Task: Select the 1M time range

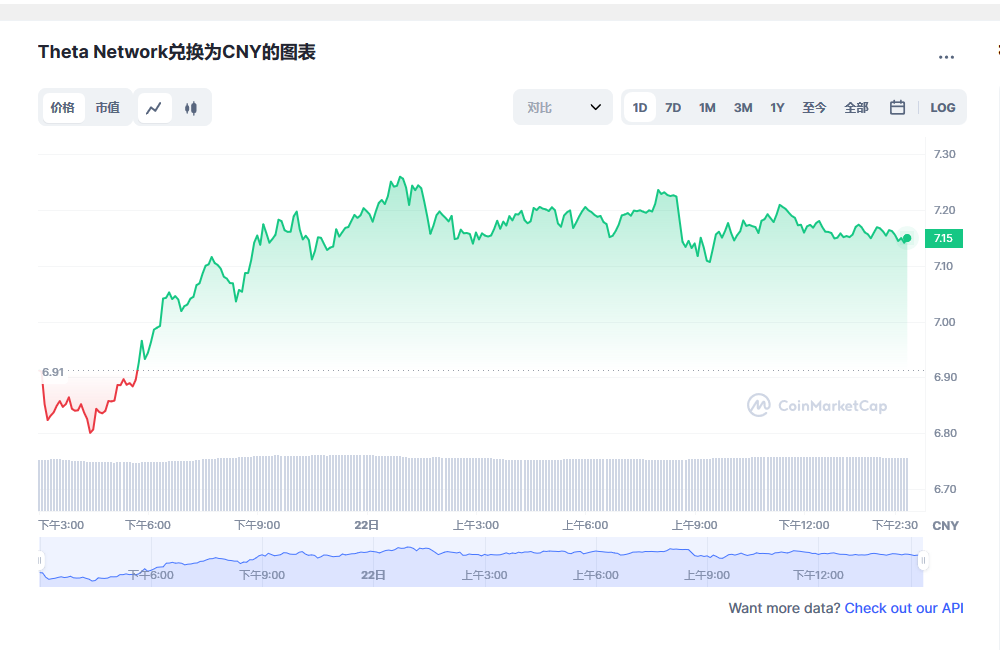Action: coord(707,107)
